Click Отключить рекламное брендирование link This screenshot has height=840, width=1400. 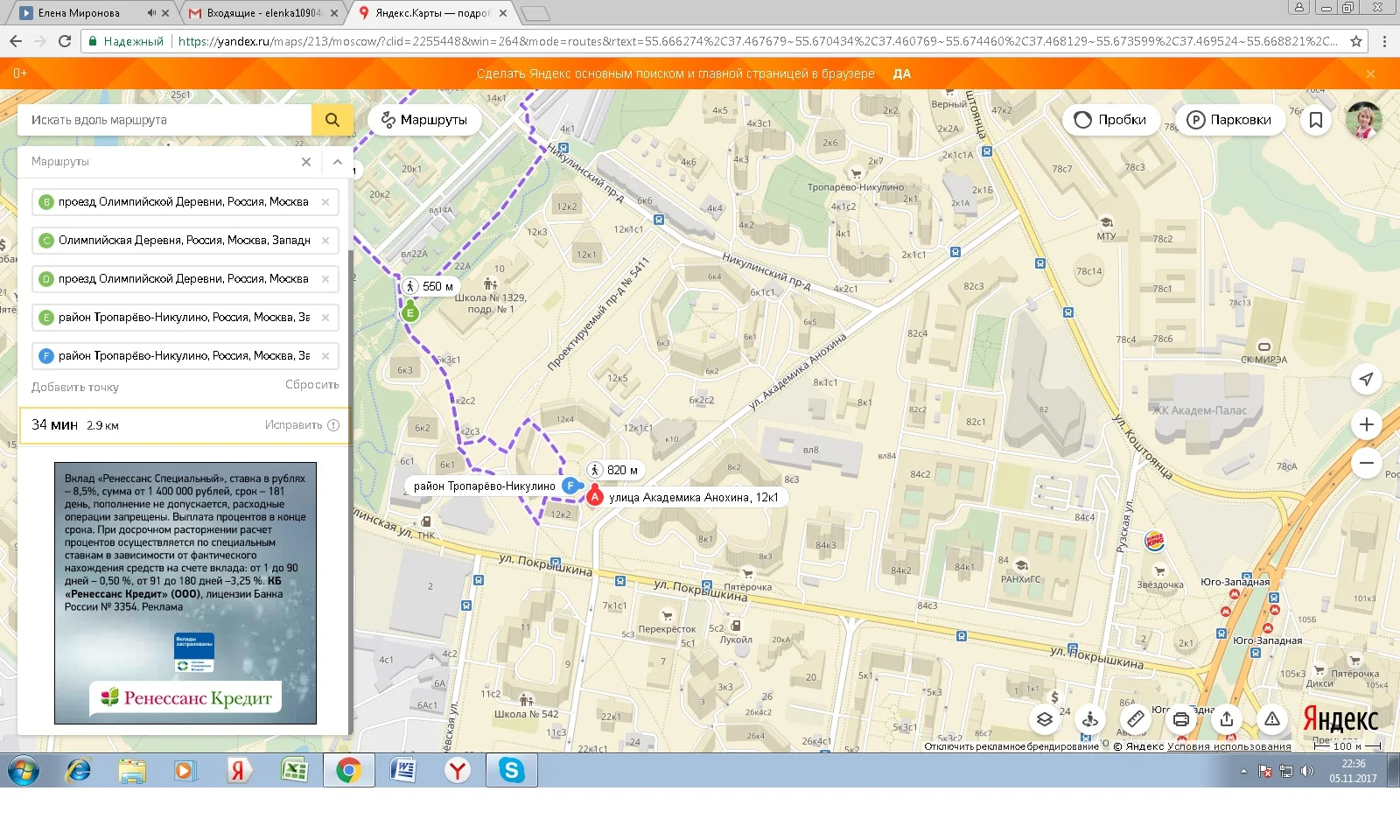(x=1011, y=746)
